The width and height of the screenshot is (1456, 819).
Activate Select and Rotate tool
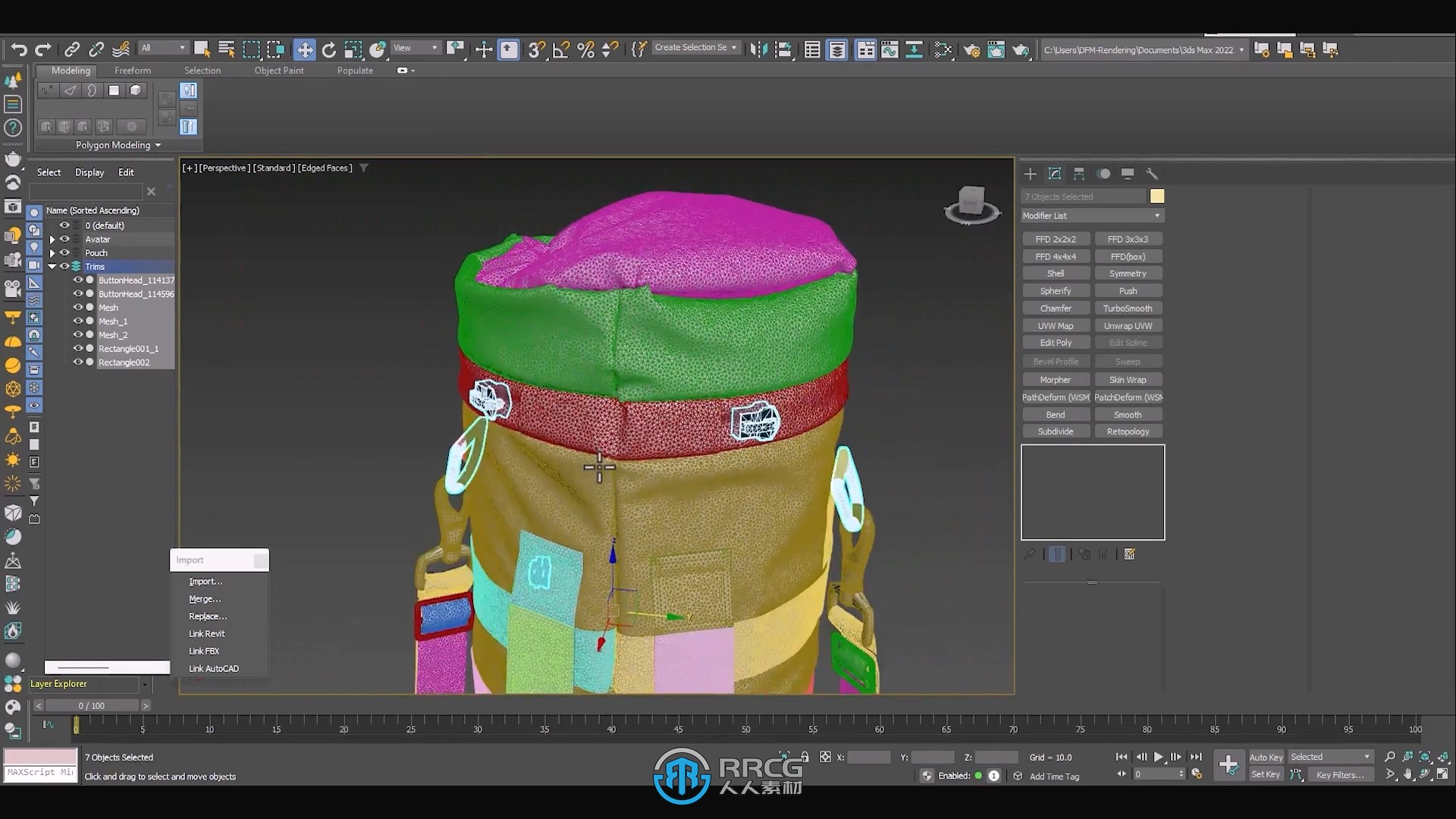pyautogui.click(x=329, y=50)
